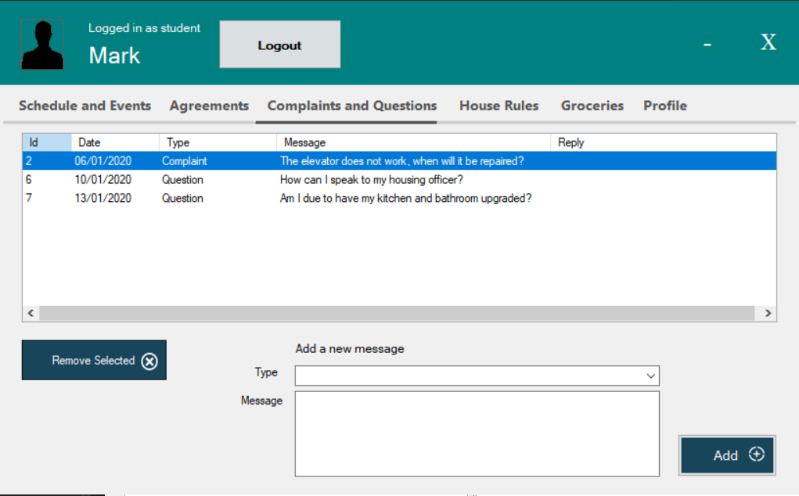The image size is (799, 496).
Task: Click the Question type in row 7
Action: tap(182, 198)
